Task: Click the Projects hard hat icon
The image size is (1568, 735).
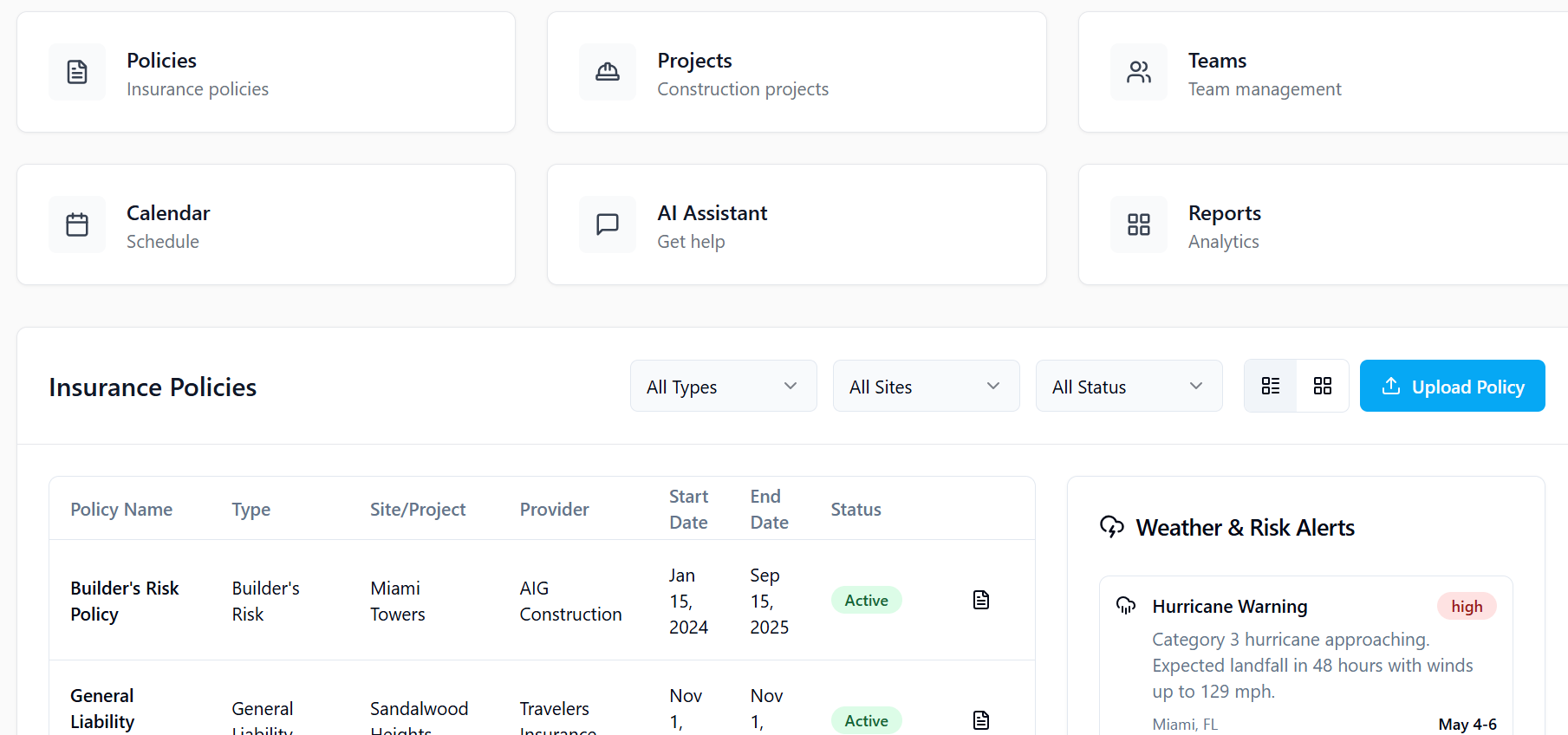Action: pos(608,72)
